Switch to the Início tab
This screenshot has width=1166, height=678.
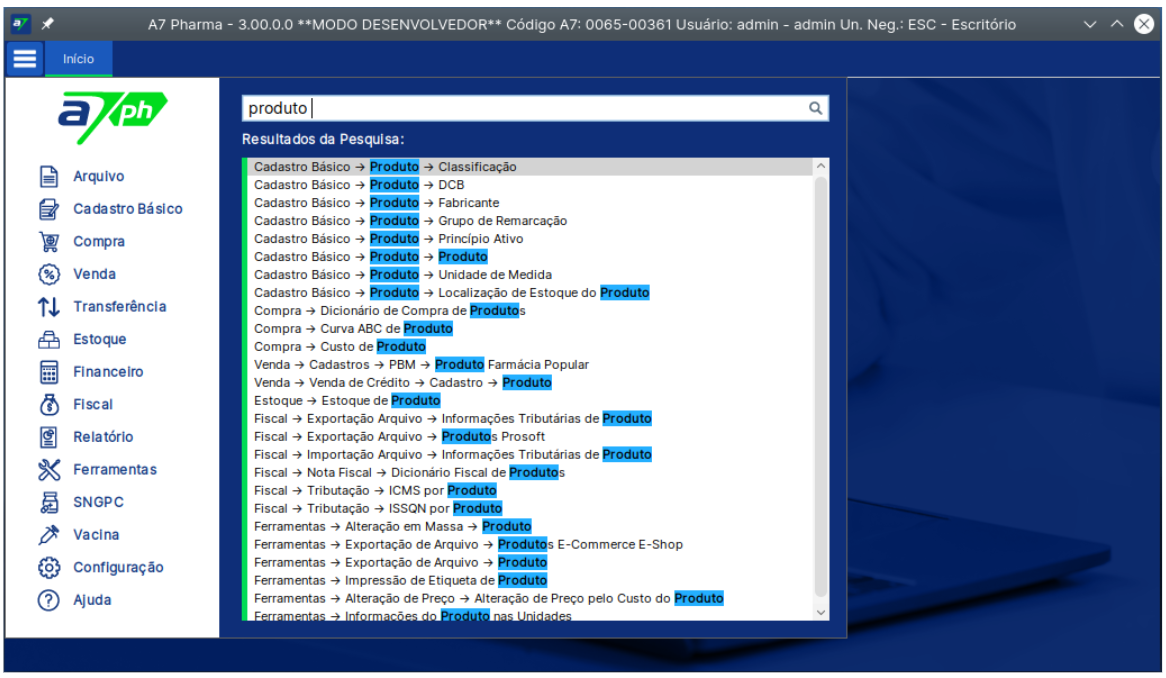click(x=78, y=59)
